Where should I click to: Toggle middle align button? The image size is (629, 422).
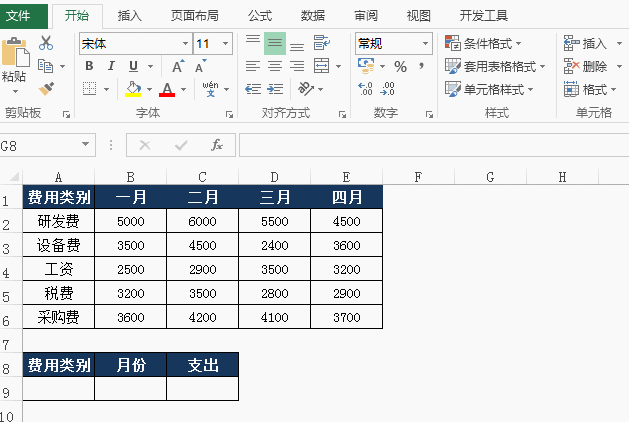coord(275,43)
